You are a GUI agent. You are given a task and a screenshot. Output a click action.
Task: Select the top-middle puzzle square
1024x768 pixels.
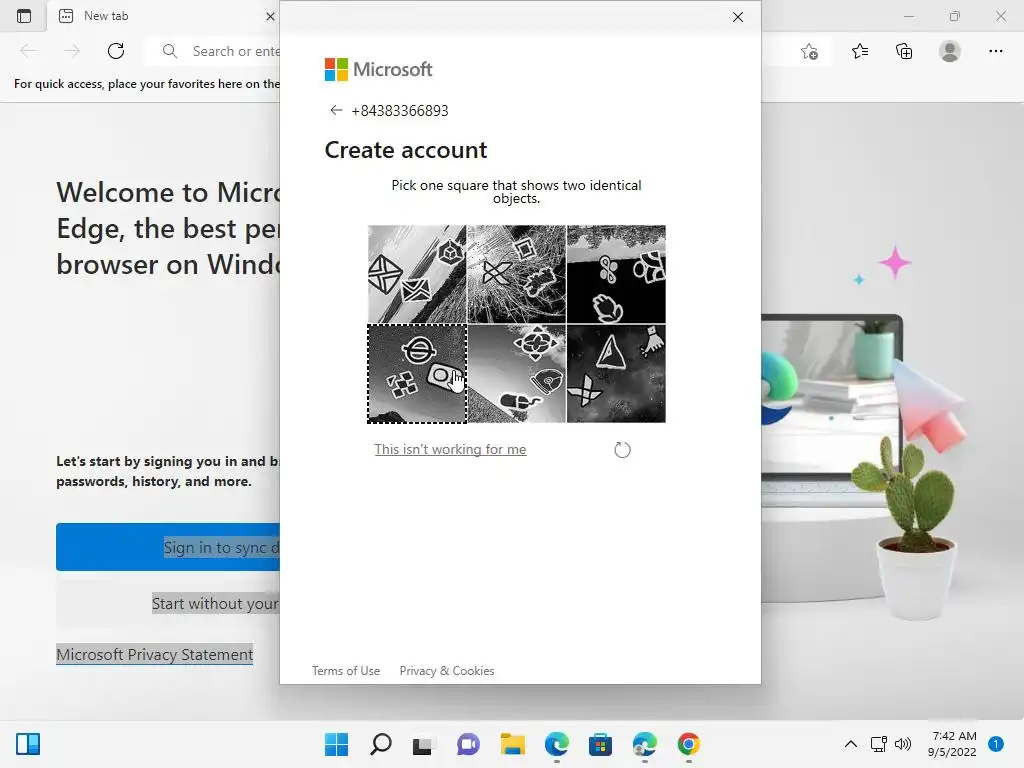point(517,274)
